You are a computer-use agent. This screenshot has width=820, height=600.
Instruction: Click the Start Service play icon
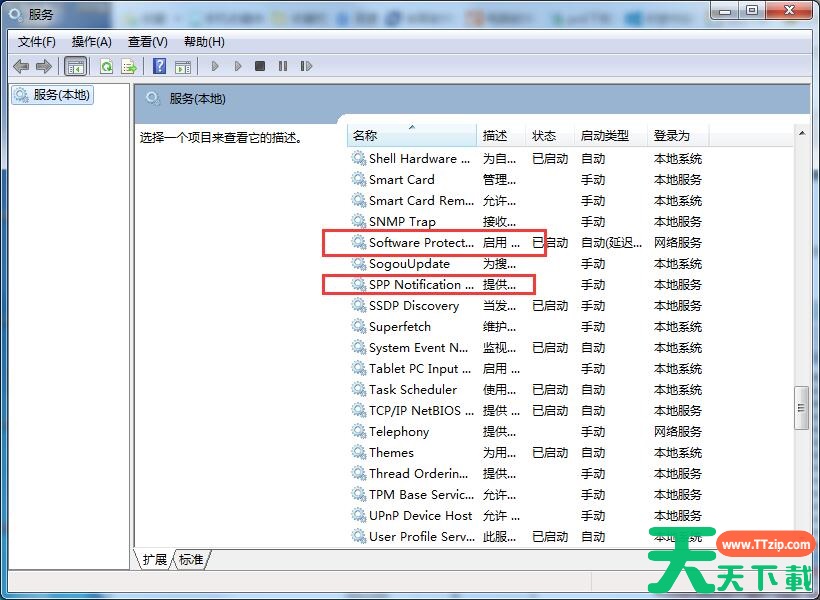(x=214, y=66)
